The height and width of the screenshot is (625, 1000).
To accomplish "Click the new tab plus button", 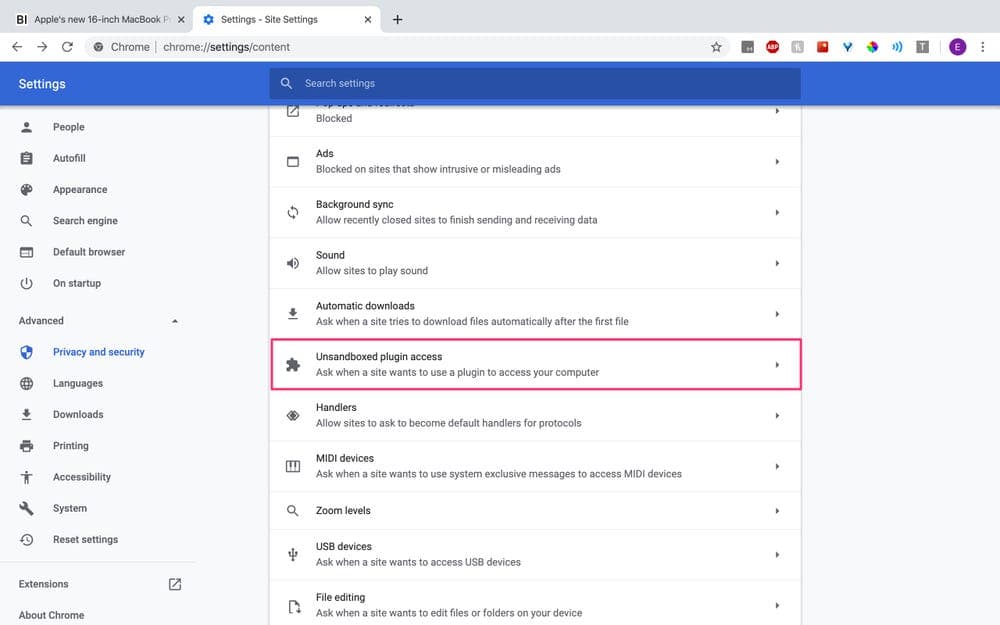I will (x=397, y=19).
